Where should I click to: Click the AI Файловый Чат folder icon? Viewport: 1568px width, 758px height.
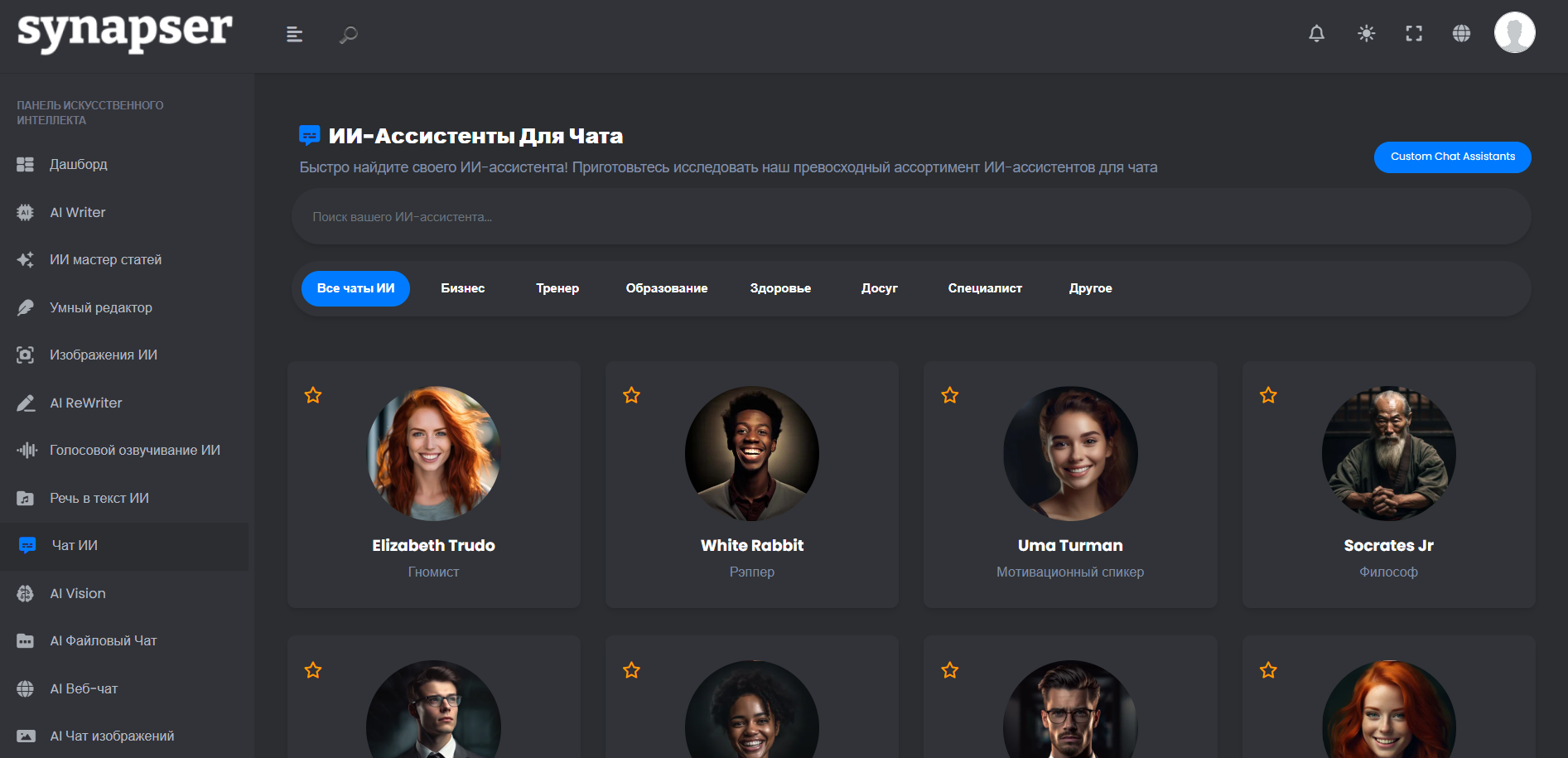pyautogui.click(x=26, y=641)
